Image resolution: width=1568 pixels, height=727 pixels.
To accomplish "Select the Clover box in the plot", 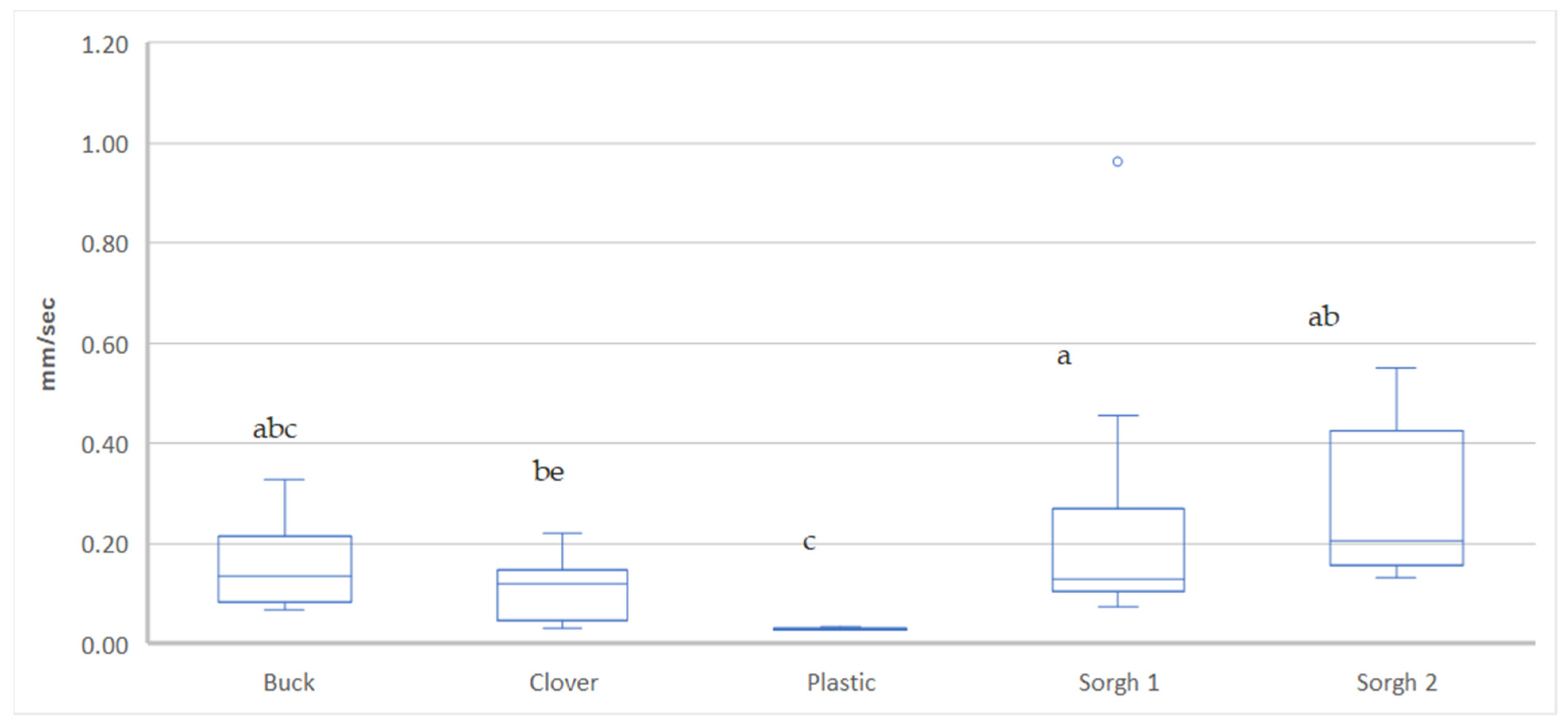I will (x=562, y=595).
